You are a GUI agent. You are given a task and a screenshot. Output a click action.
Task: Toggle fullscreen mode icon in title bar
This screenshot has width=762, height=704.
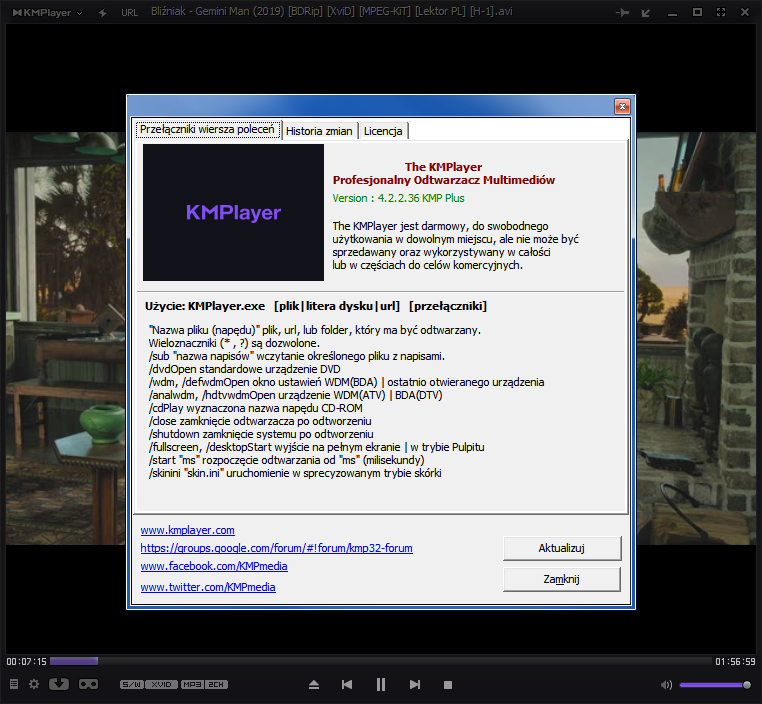721,12
